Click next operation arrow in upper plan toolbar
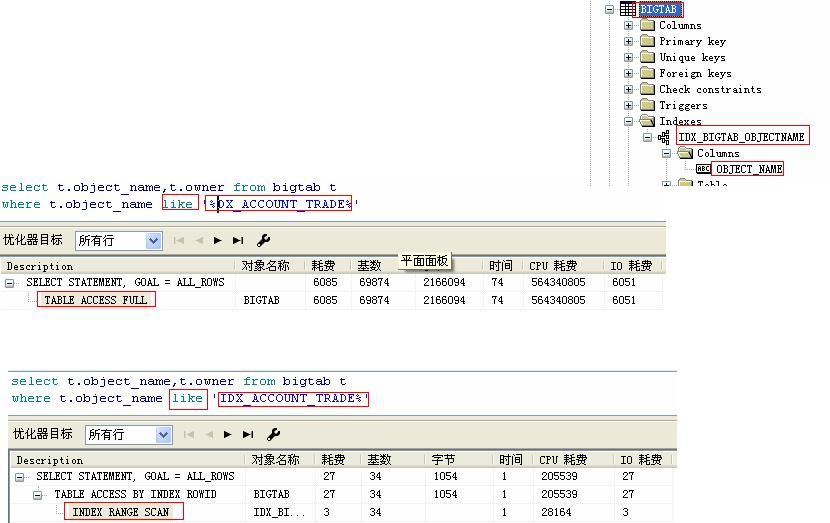 (x=218, y=240)
